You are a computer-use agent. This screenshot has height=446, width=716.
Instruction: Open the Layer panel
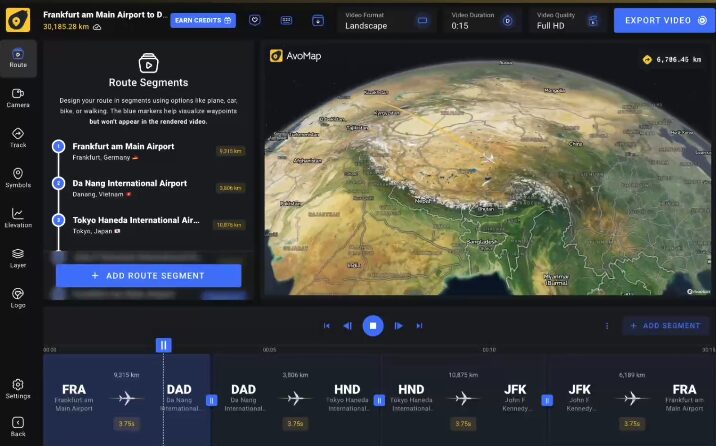point(18,257)
